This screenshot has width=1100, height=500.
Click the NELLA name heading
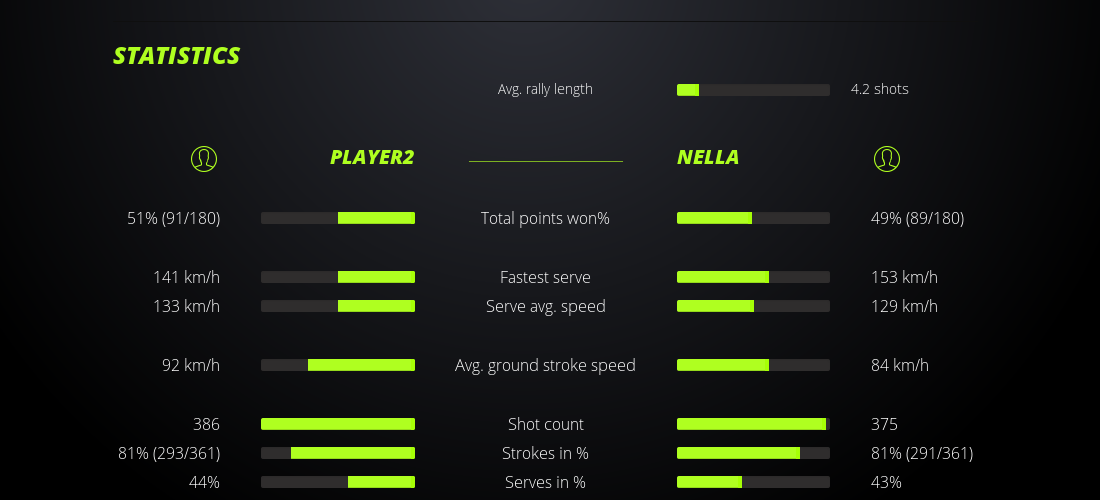(708, 157)
